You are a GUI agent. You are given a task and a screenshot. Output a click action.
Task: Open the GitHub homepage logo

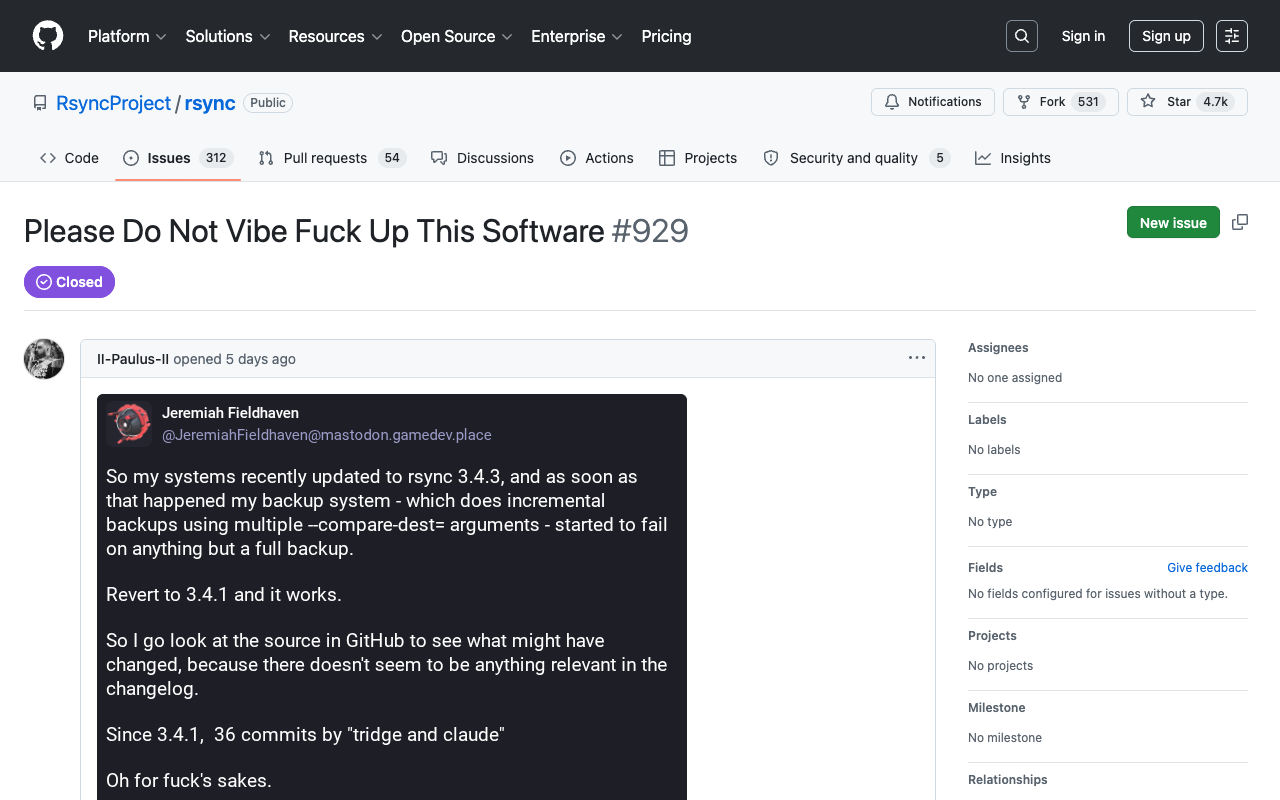[x=48, y=36]
